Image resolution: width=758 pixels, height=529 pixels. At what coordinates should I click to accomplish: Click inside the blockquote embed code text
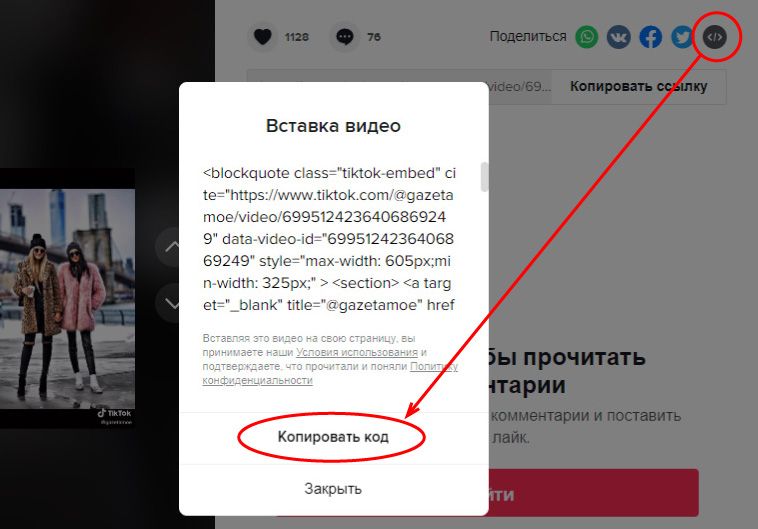(x=329, y=239)
